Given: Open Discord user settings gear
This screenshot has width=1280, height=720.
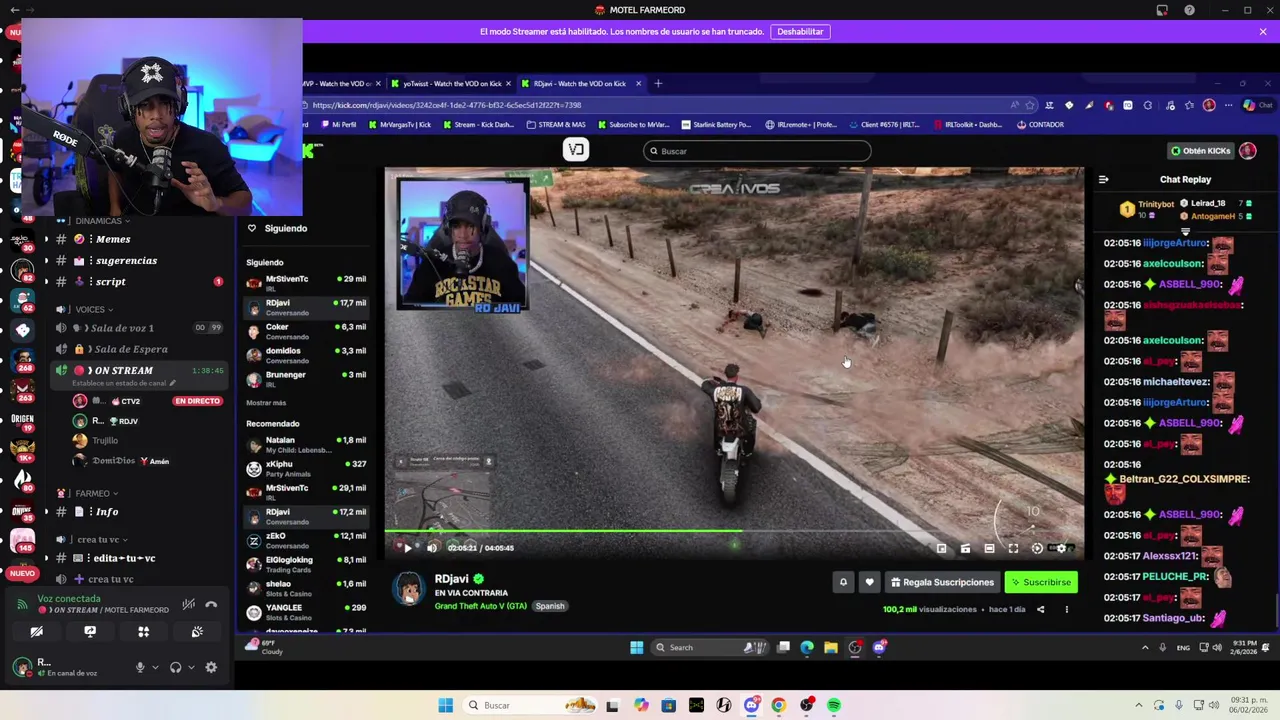Looking at the screenshot, I should tap(211, 668).
